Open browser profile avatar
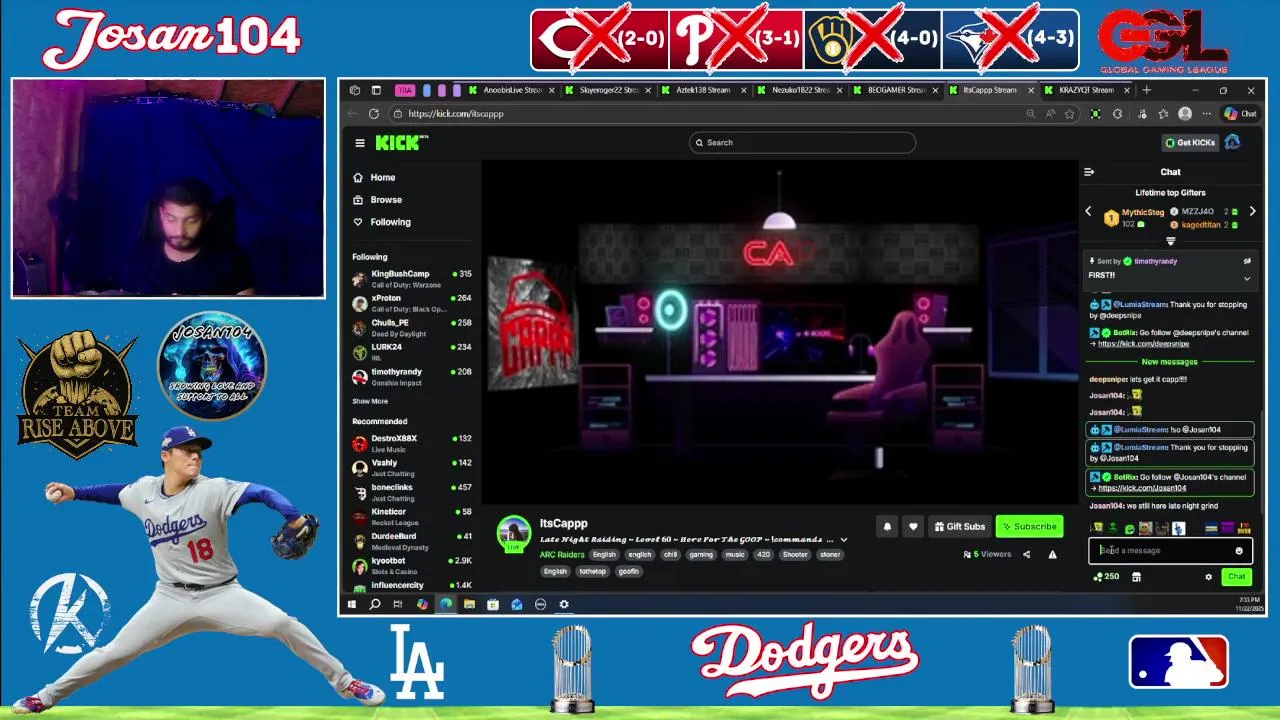 pyautogui.click(x=1185, y=114)
